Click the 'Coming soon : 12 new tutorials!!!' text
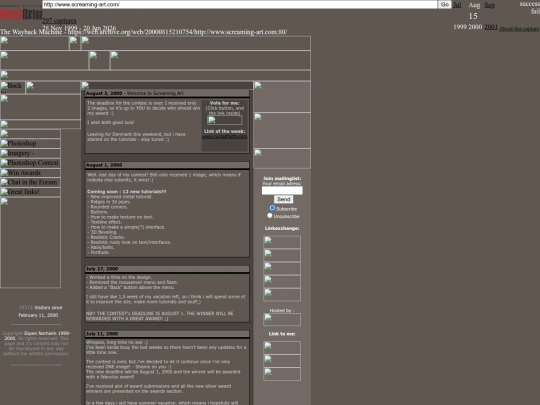The width and height of the screenshot is (540, 405). click(x=127, y=191)
